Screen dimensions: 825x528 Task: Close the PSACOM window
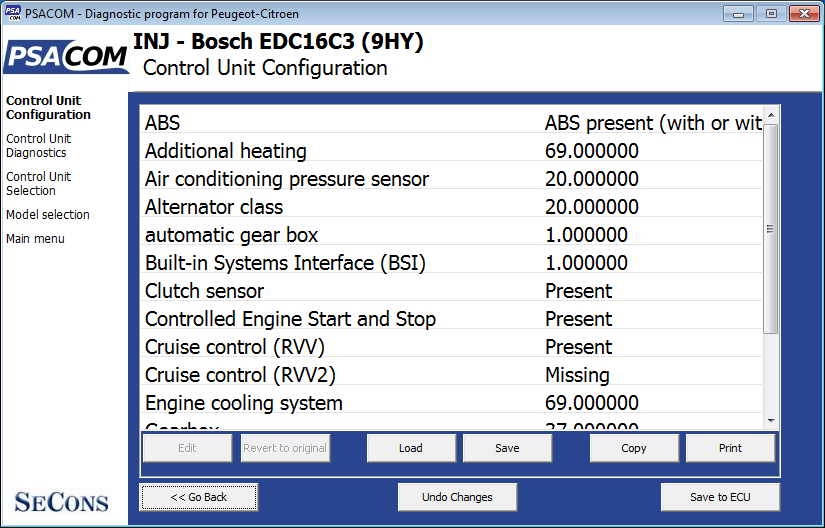804,14
